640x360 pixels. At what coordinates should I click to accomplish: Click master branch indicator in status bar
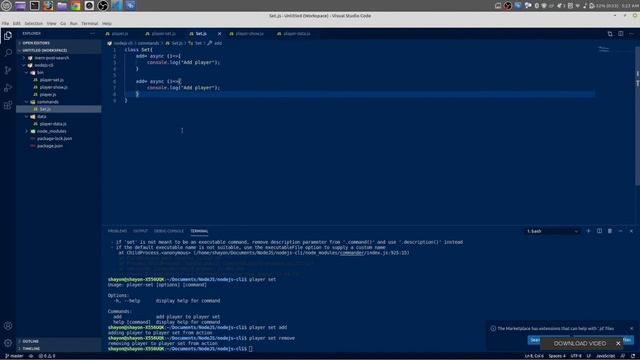(14, 356)
